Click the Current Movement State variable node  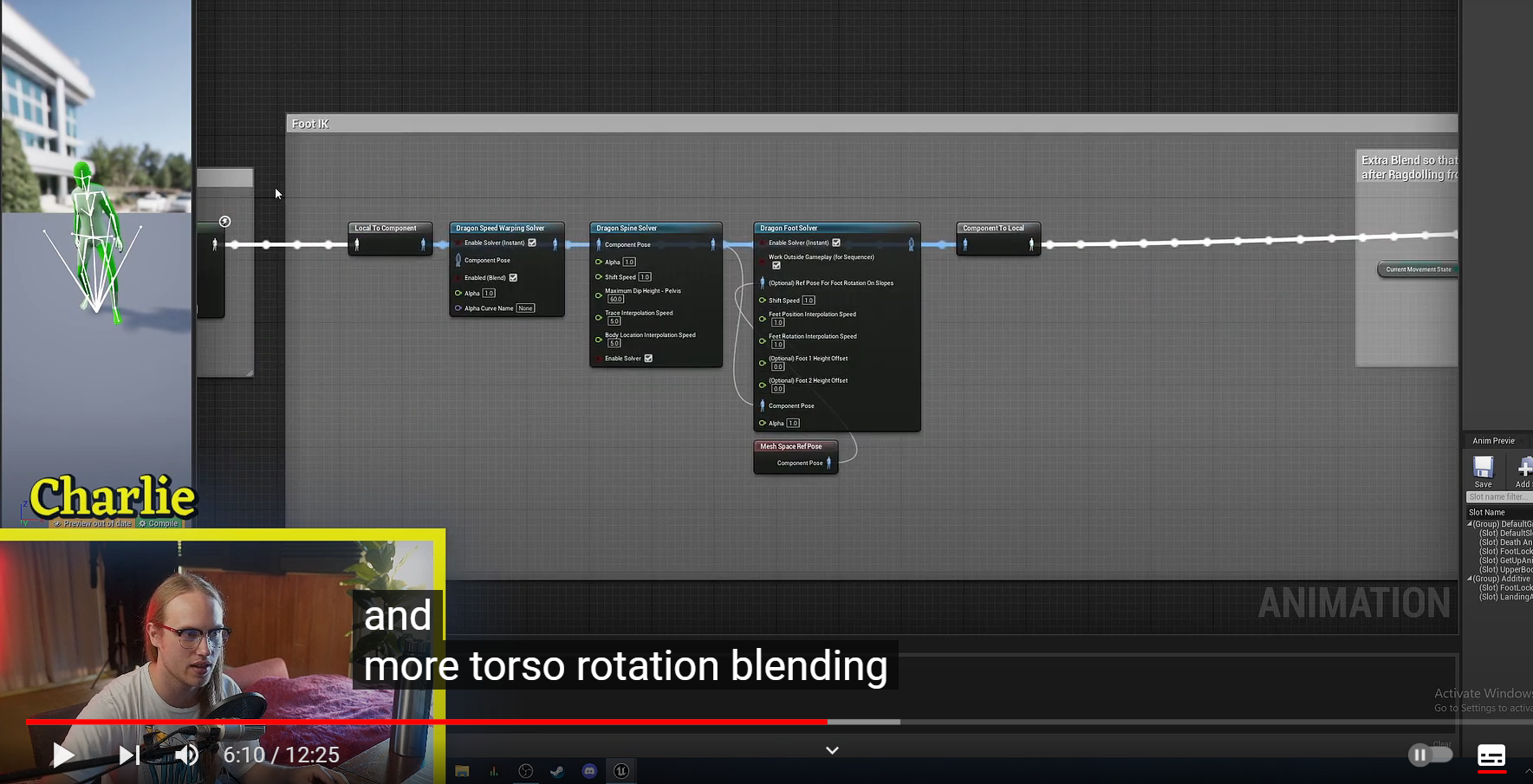point(1418,269)
